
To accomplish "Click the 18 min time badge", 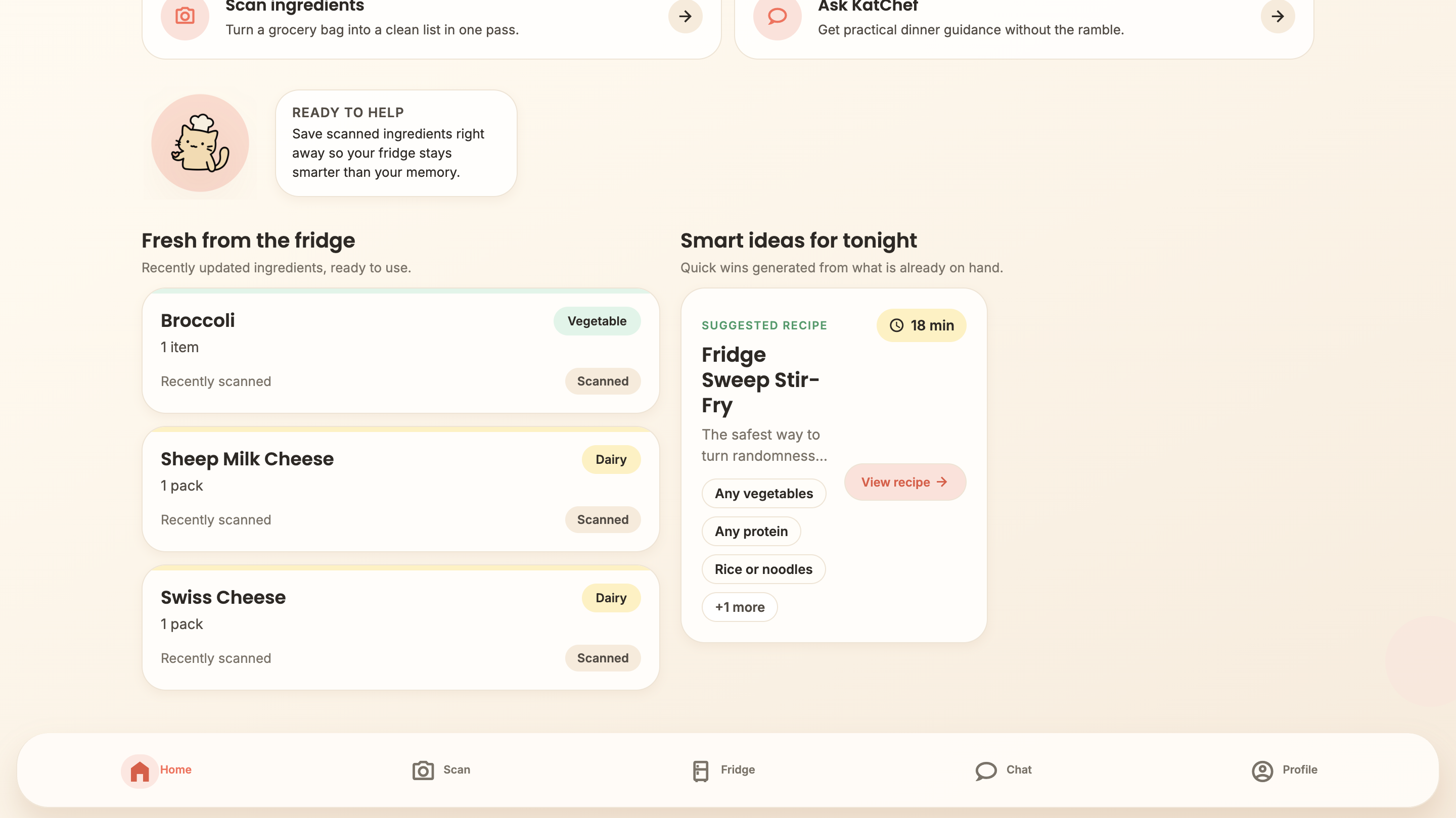I will (x=921, y=325).
